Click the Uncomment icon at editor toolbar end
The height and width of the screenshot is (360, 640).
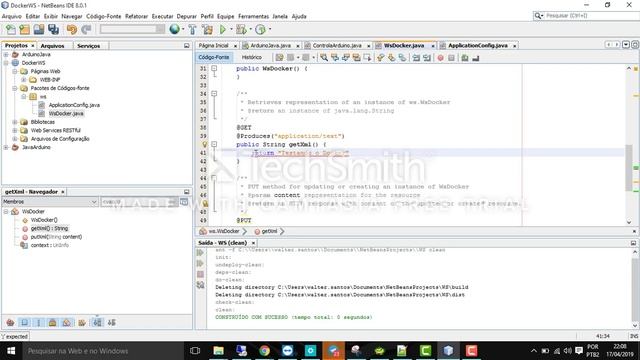475,58
